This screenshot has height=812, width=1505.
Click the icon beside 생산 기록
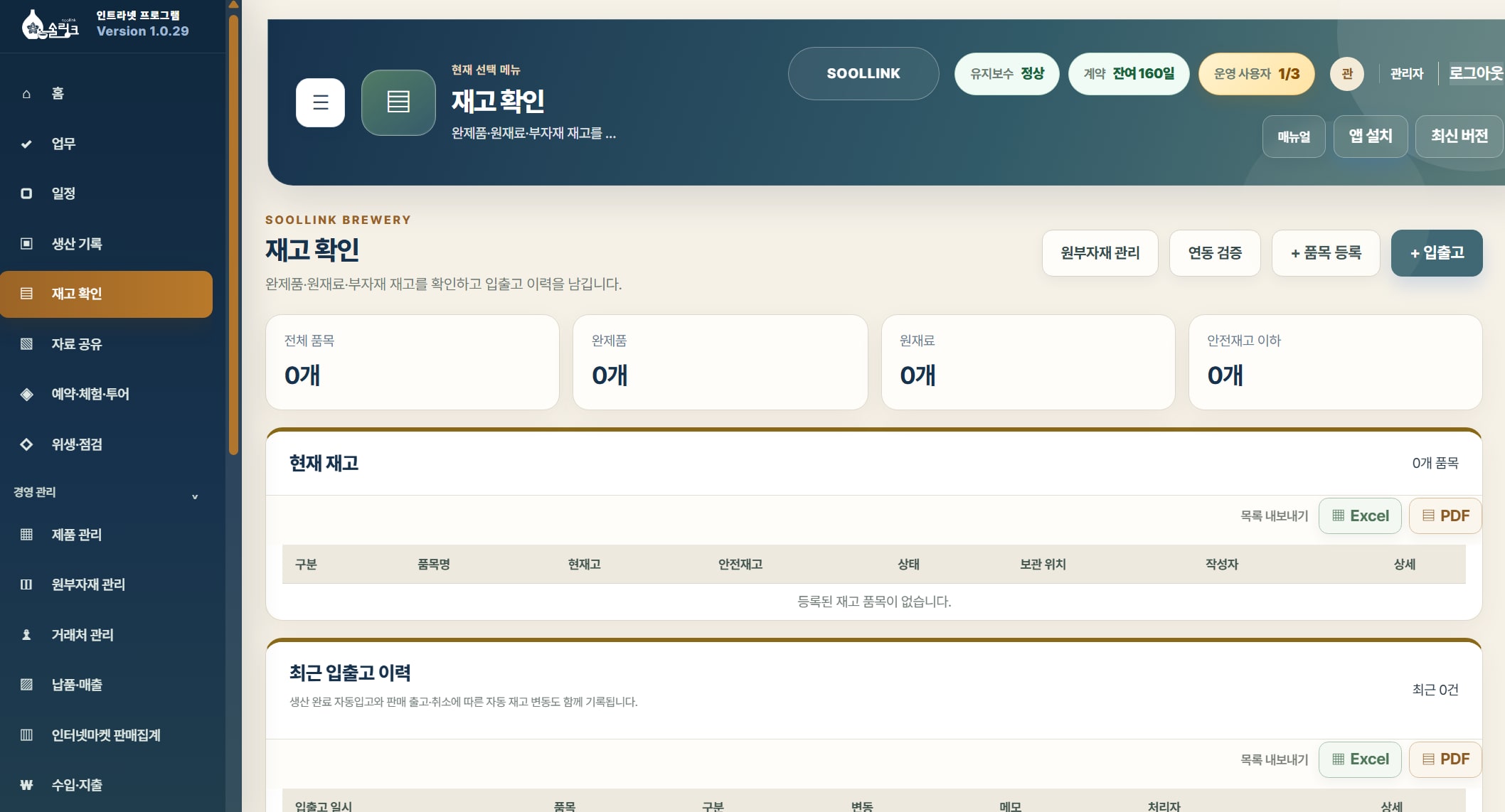coord(26,244)
